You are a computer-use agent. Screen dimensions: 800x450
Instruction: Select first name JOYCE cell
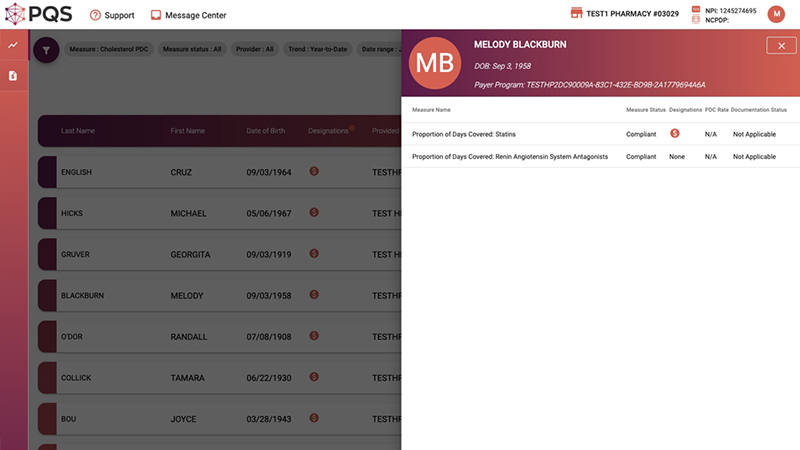[183, 419]
